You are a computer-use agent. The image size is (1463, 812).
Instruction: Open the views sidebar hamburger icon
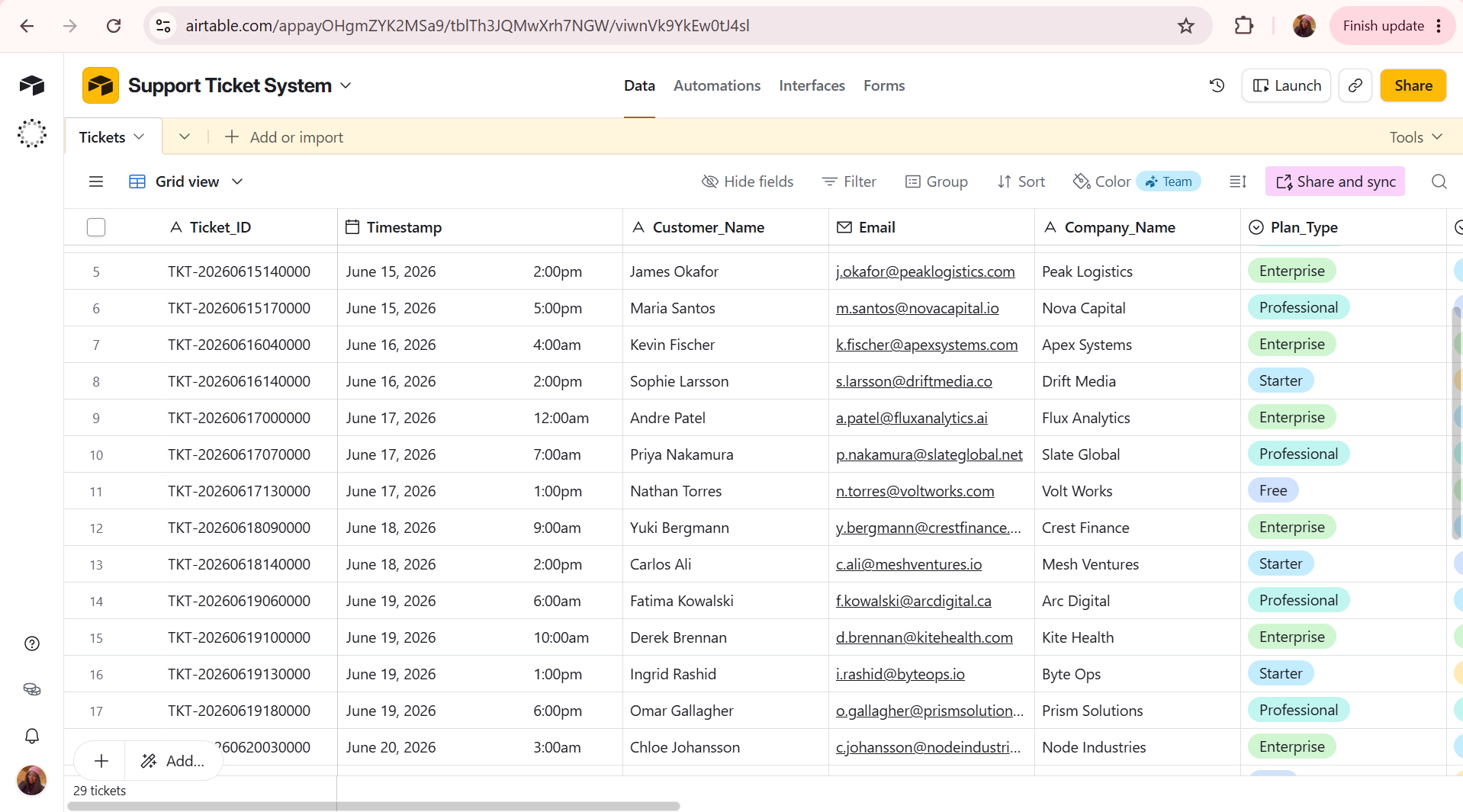96,181
